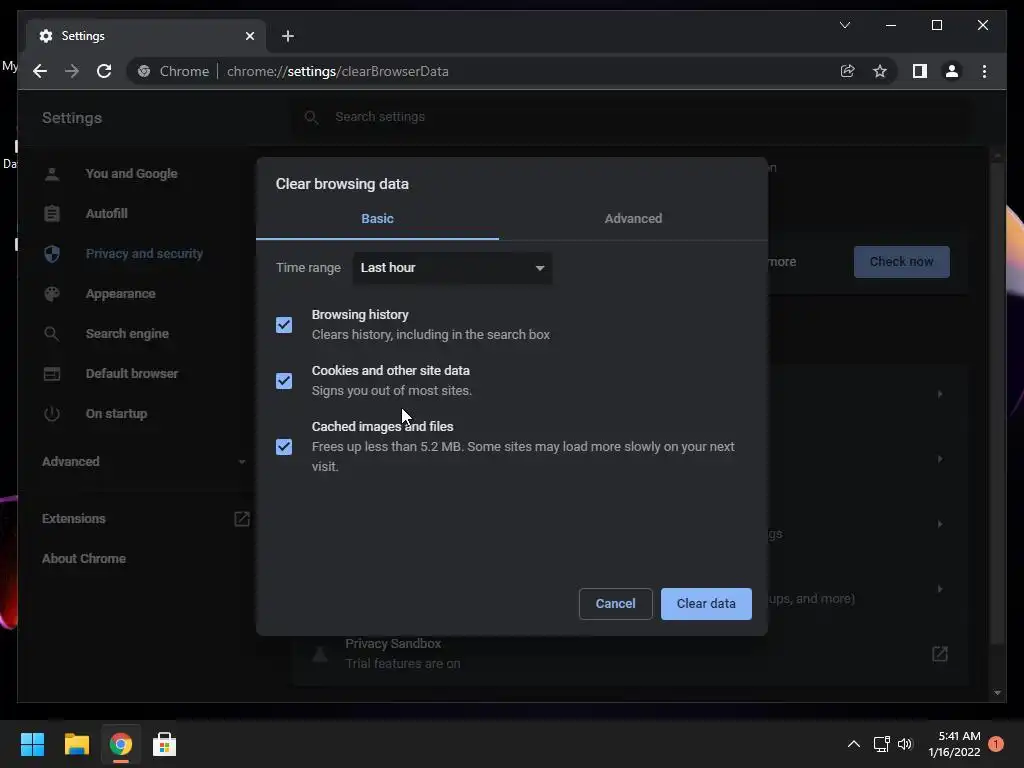Open About Chrome page
The width and height of the screenshot is (1024, 768).
(84, 558)
